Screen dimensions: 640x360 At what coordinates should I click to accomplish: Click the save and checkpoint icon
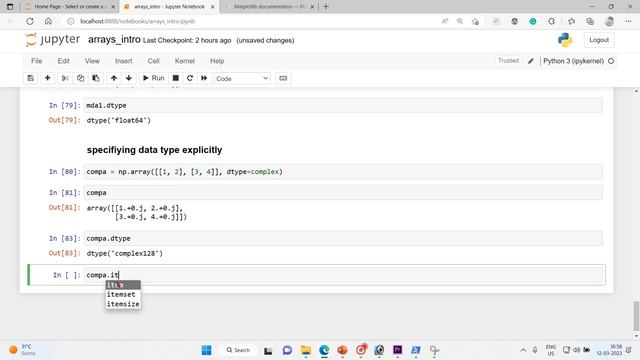31,78
